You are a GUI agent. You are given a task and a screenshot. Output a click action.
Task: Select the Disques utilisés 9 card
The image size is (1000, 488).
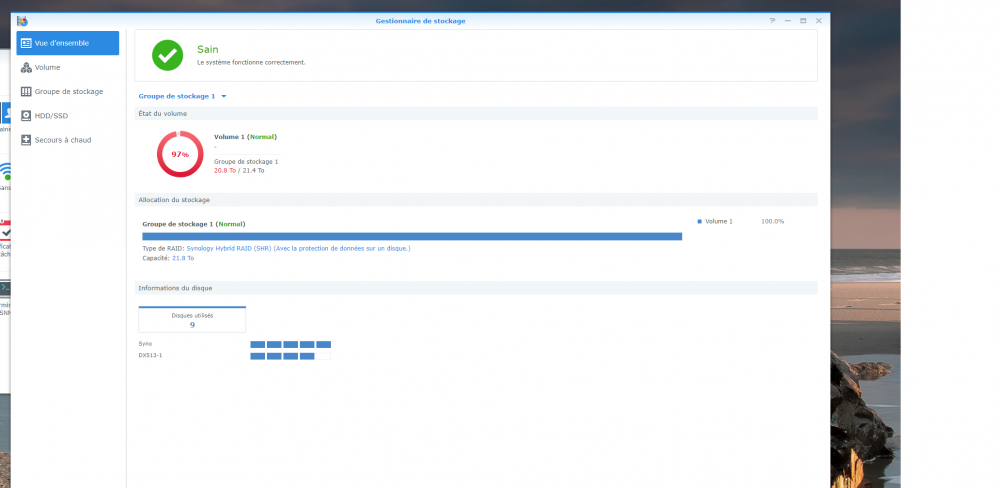(x=192, y=320)
